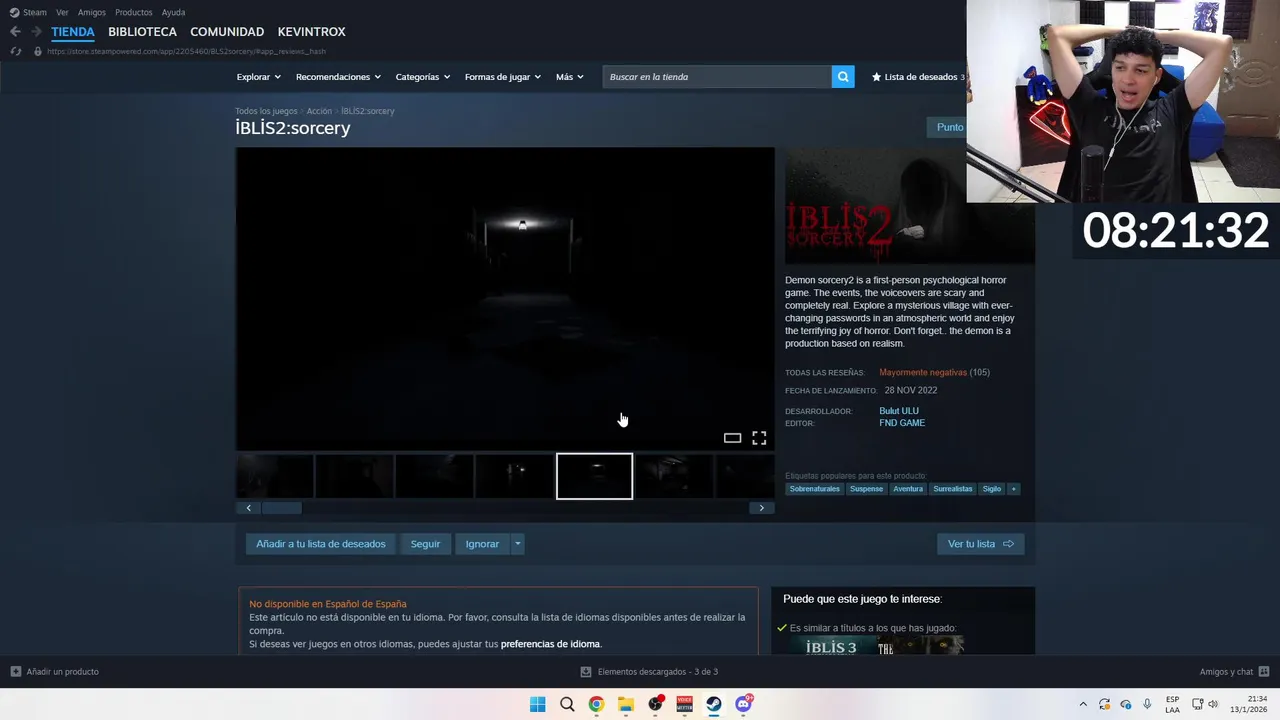The image size is (1280, 720).
Task: Switch to the COMUNIDAD tab
Action: click(x=227, y=32)
